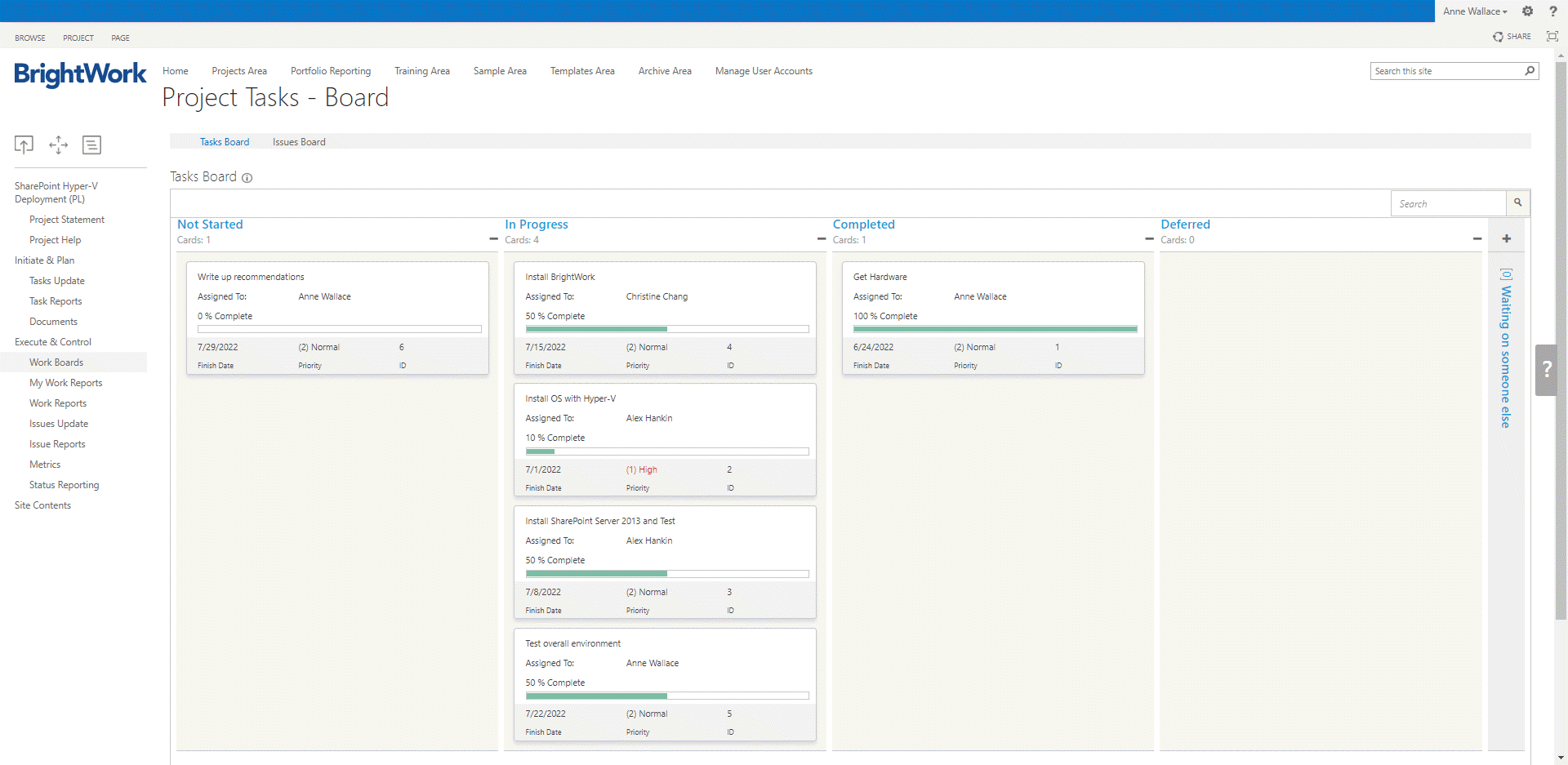The width and height of the screenshot is (1568, 765).
Task: Click the document lines icon in sidebar
Action: click(x=91, y=145)
